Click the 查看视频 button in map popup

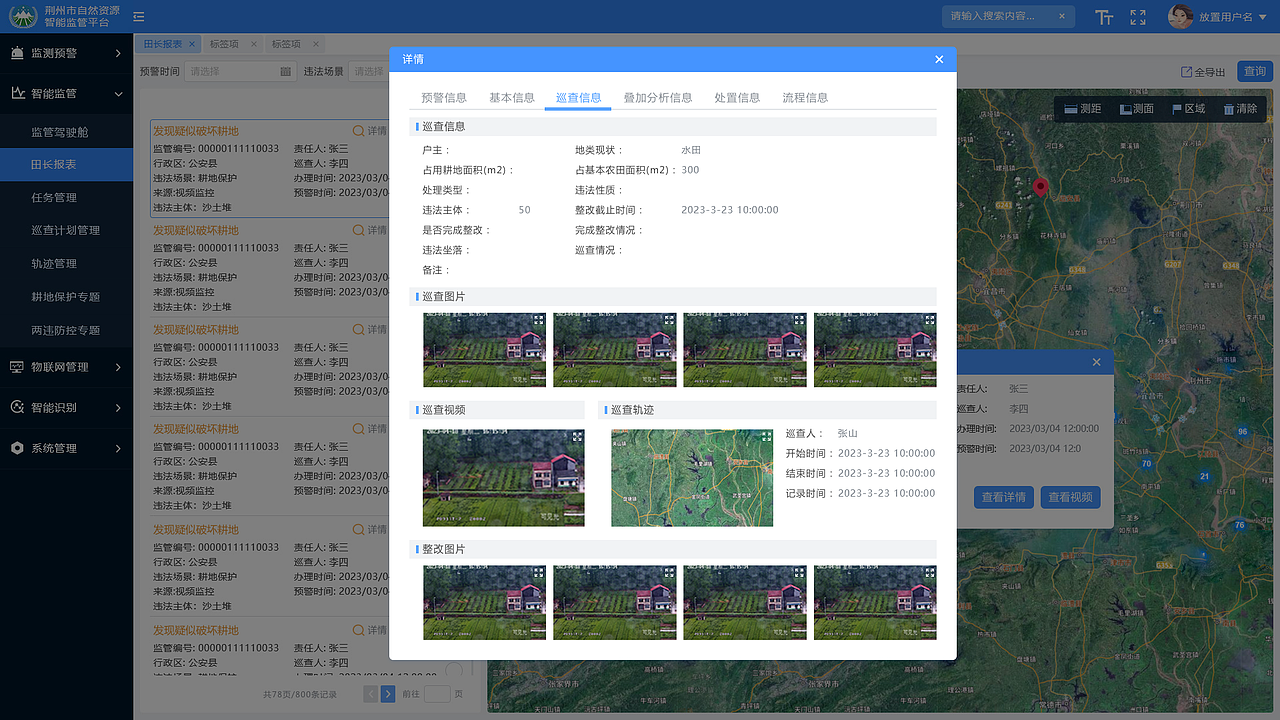1071,497
